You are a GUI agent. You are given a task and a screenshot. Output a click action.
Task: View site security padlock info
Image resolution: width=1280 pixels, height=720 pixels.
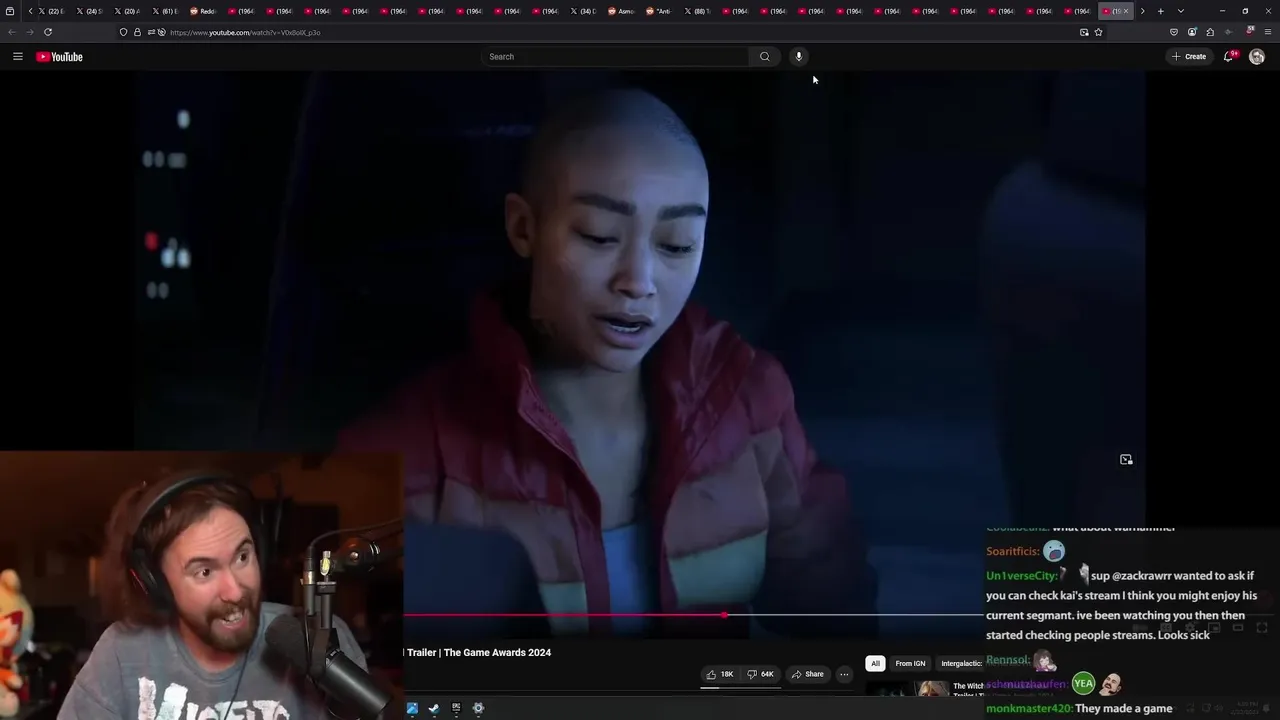[x=137, y=32]
